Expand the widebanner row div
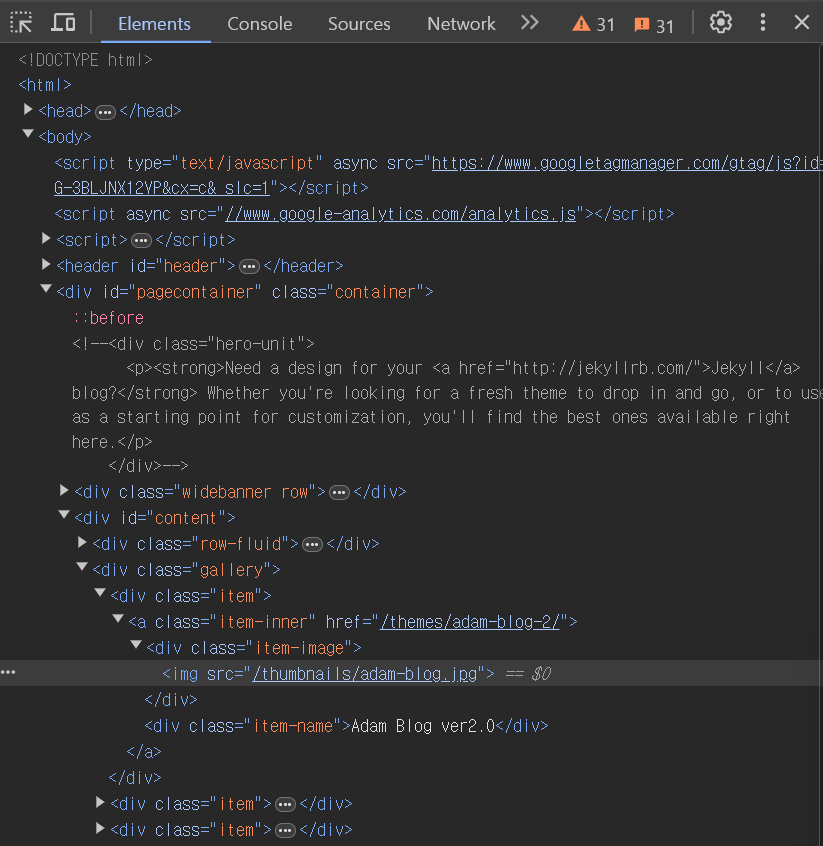The height and width of the screenshot is (846, 823). click(x=64, y=490)
